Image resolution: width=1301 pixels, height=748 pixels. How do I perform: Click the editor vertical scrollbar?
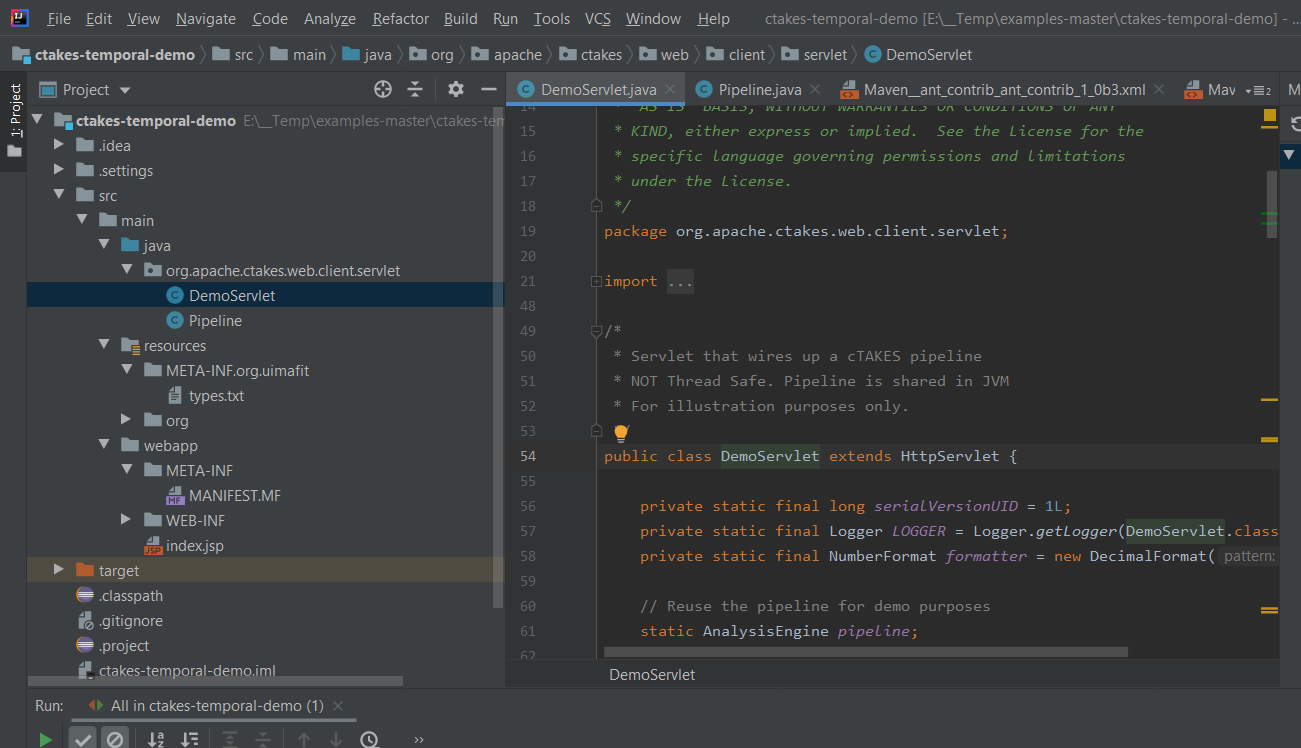tap(1272, 204)
